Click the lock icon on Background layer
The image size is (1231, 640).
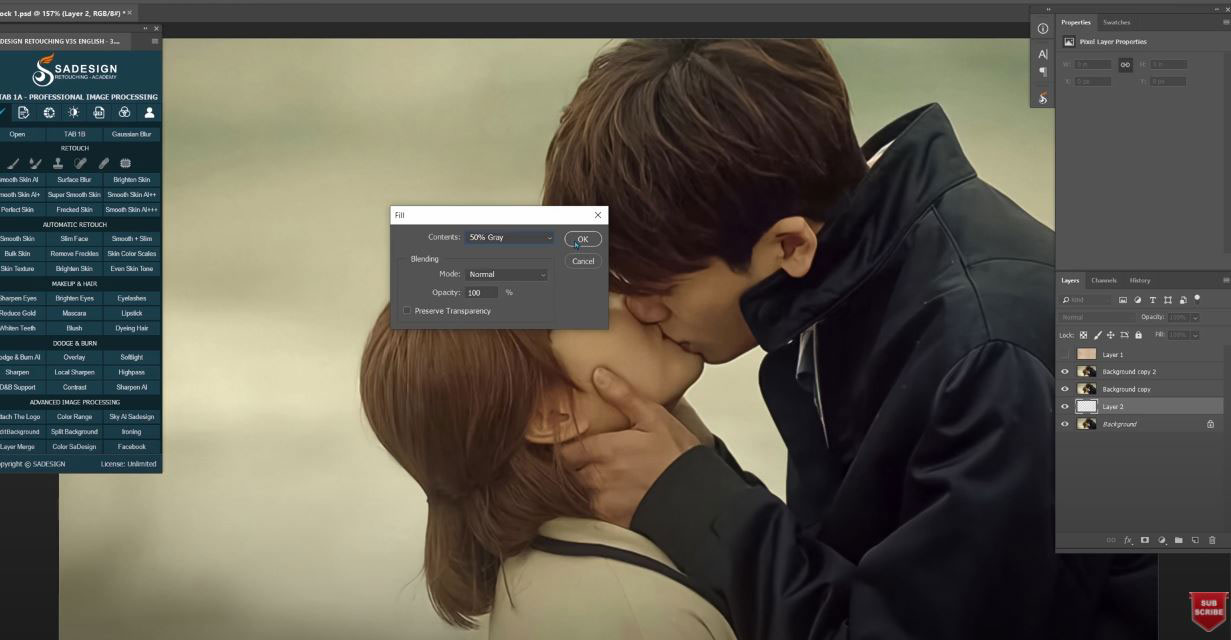tap(1210, 424)
